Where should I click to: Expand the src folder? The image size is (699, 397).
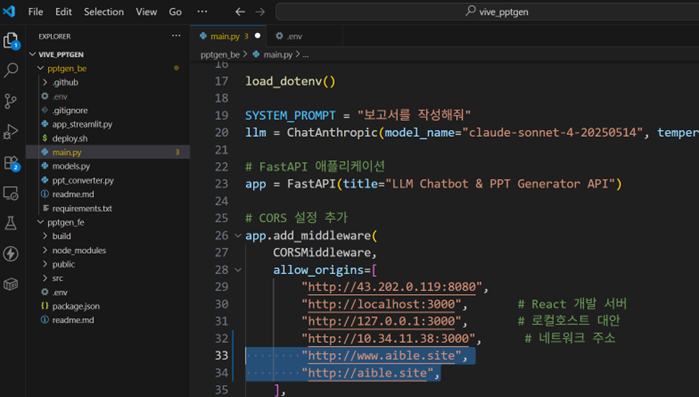tap(45, 278)
